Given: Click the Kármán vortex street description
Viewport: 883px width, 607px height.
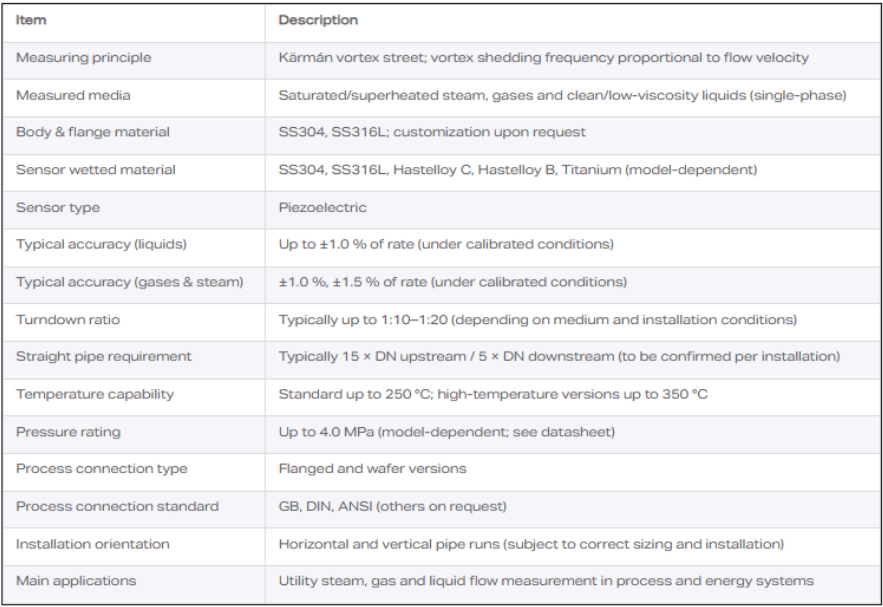Looking at the screenshot, I should pos(543,58).
